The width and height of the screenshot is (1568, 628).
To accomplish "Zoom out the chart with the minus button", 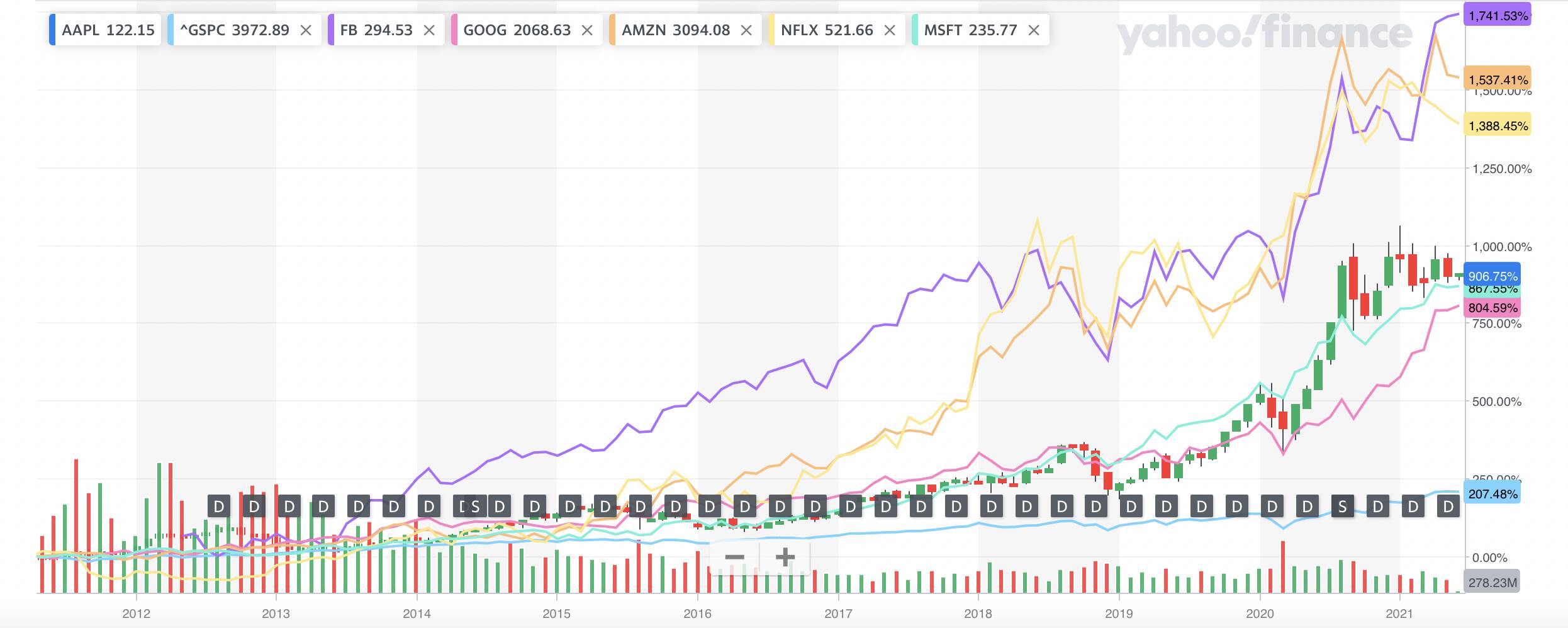I will coord(734,557).
